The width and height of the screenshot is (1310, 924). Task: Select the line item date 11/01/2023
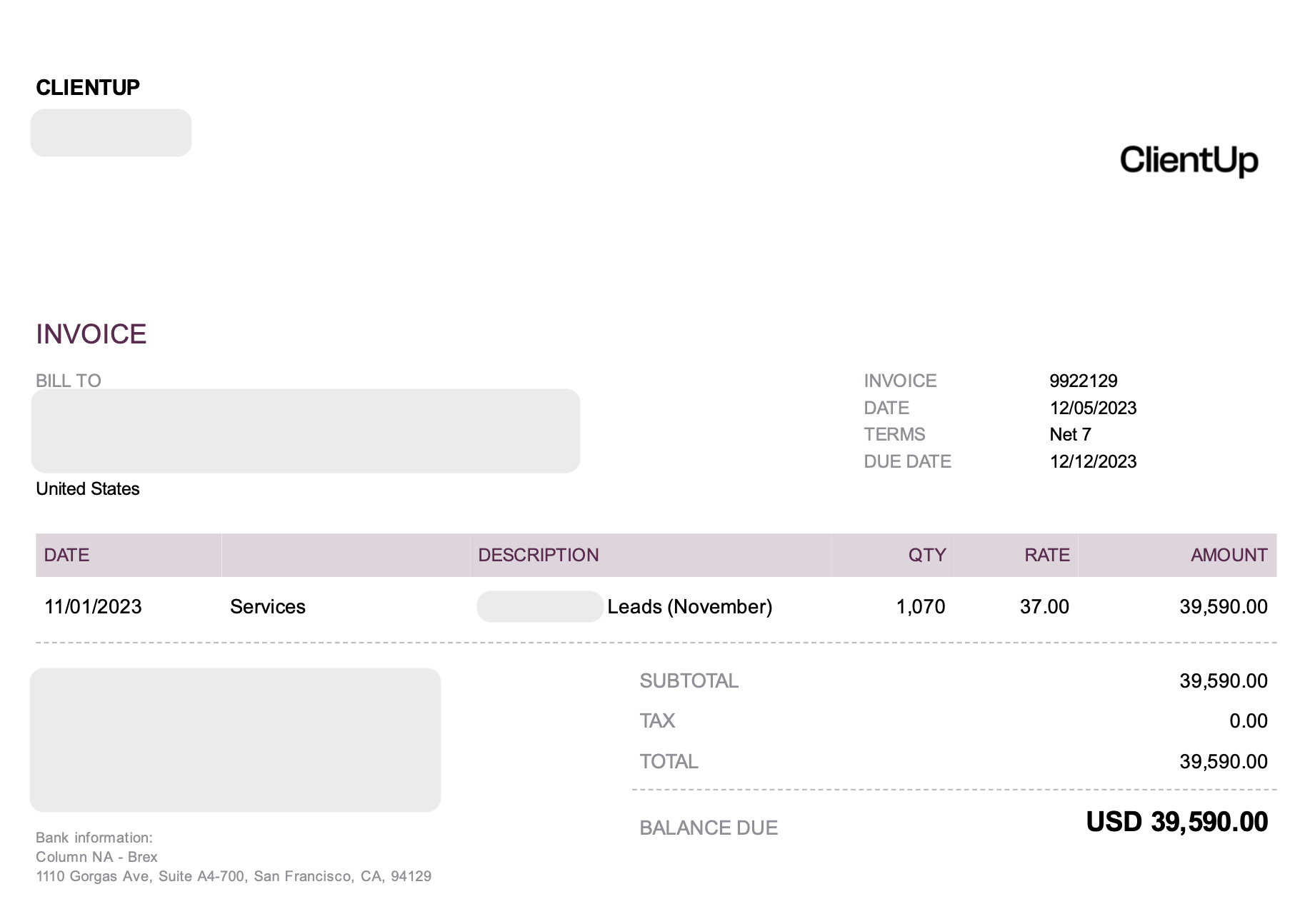93,606
